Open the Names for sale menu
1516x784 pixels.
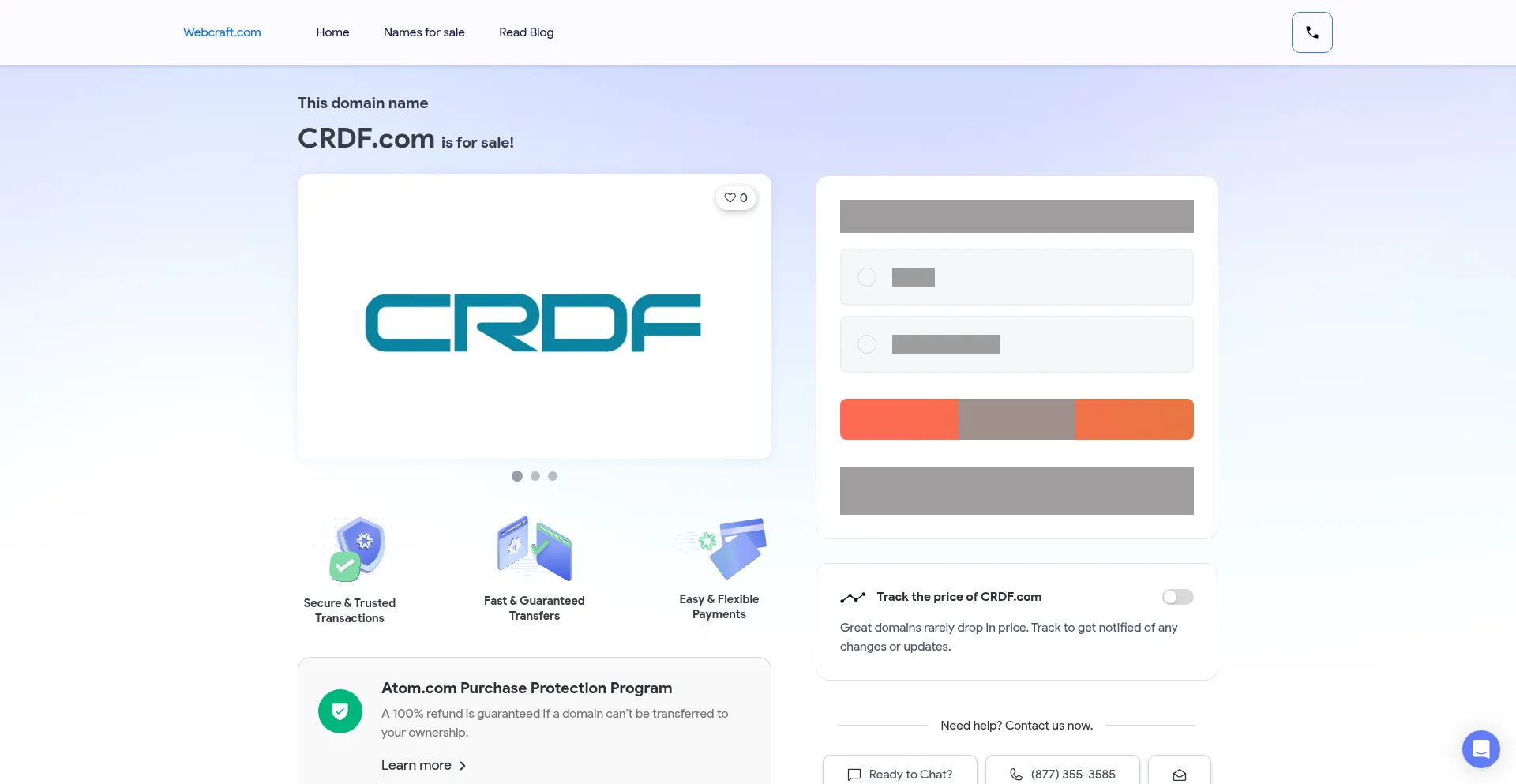point(424,32)
